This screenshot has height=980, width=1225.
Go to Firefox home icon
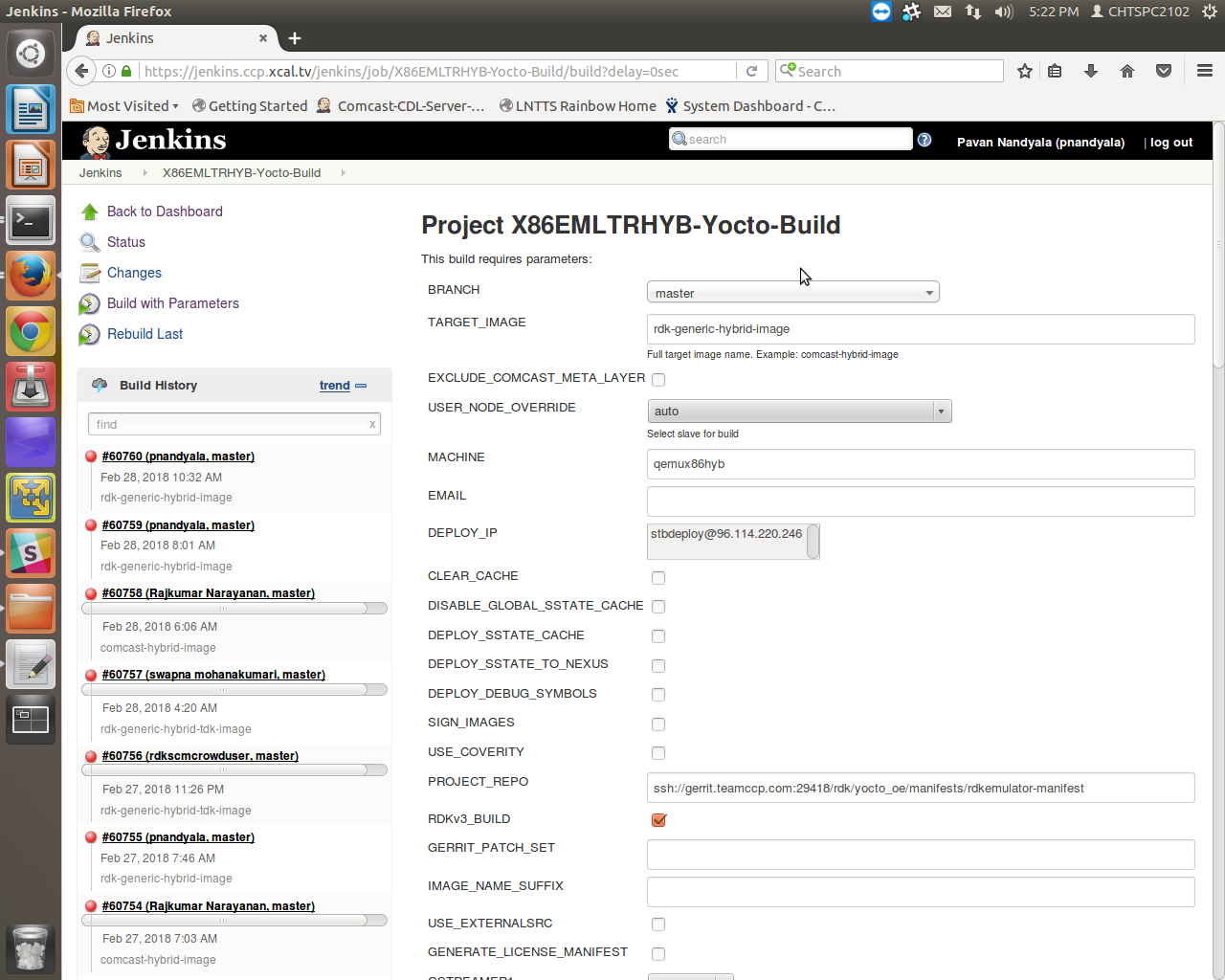[1127, 71]
